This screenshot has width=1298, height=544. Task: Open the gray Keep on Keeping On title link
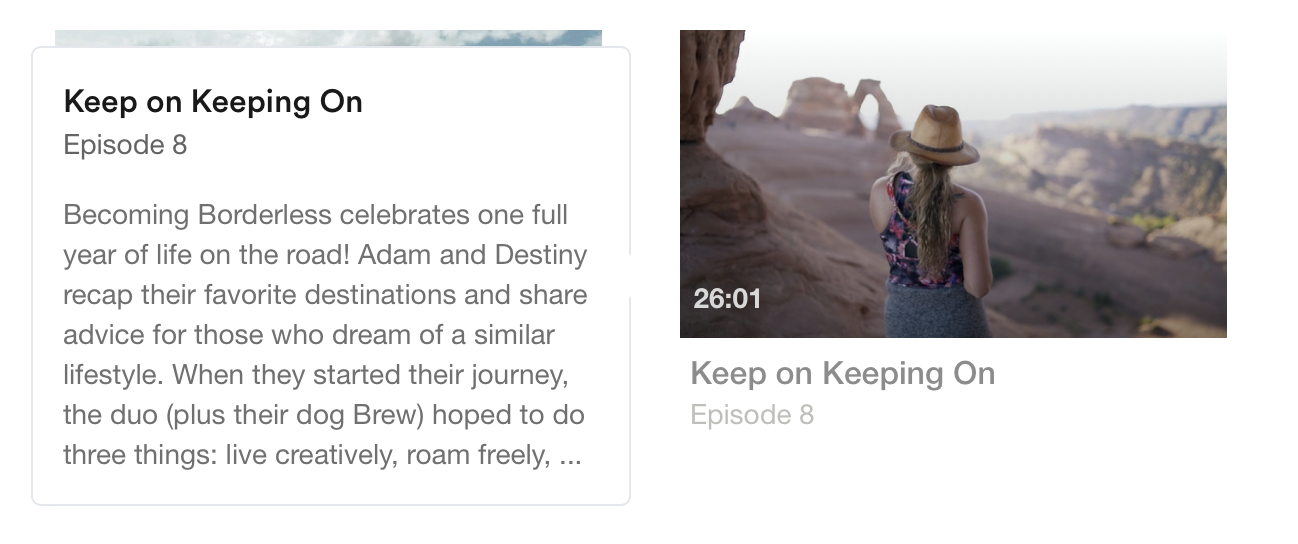click(843, 374)
